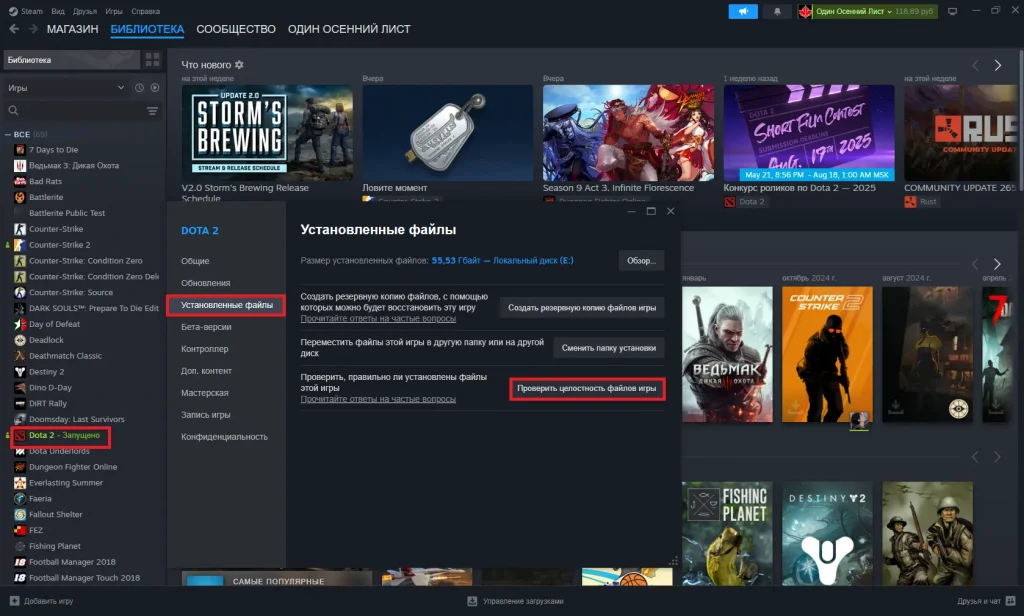Open the backup FAQ link
The height and width of the screenshot is (616, 1024).
[378, 319]
